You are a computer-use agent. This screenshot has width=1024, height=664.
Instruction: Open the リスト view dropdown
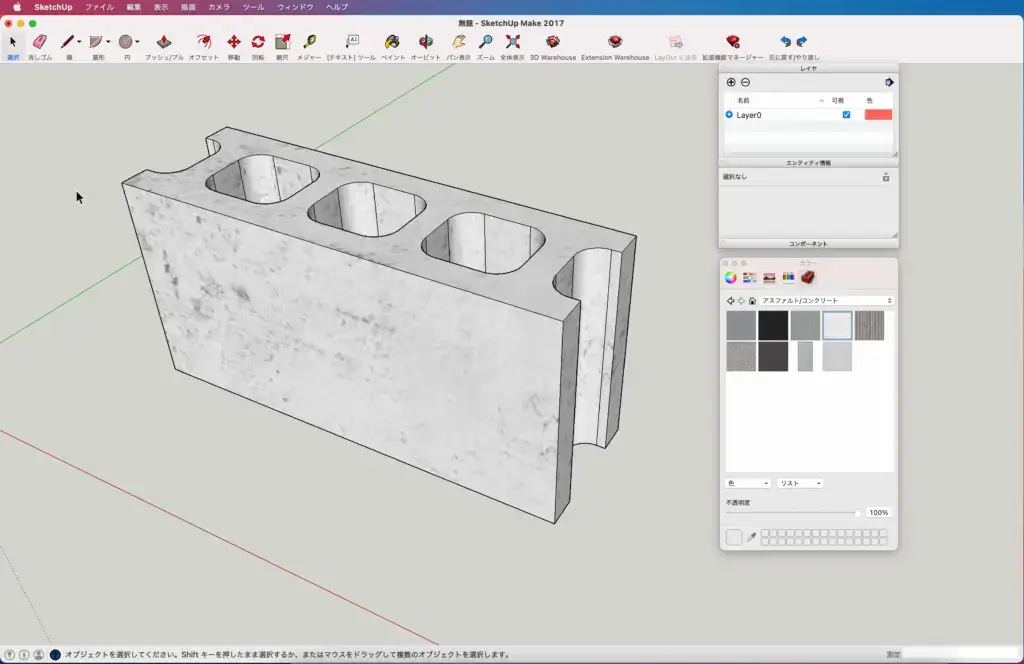click(x=800, y=484)
